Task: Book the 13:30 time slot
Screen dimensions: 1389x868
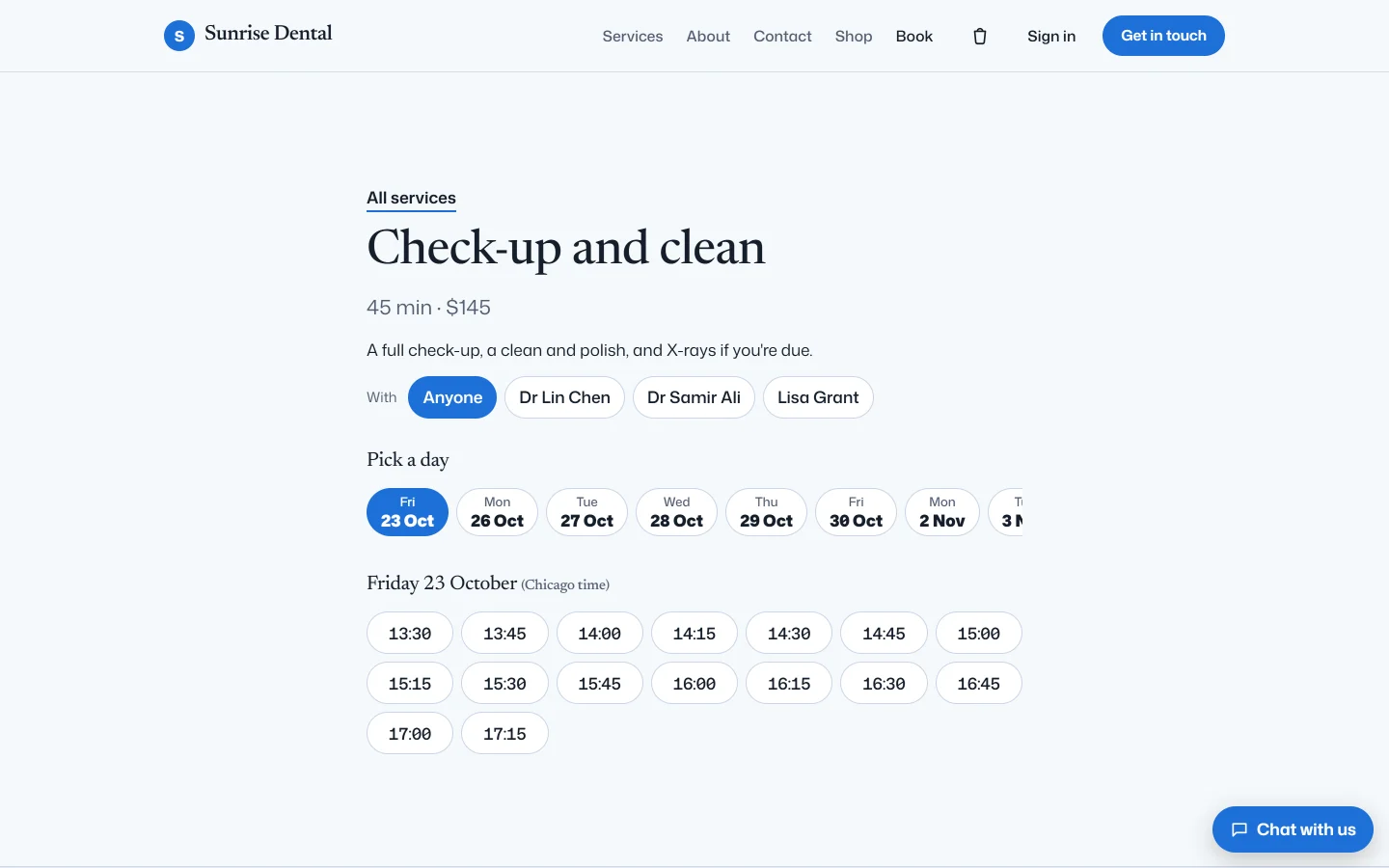Action: (410, 634)
